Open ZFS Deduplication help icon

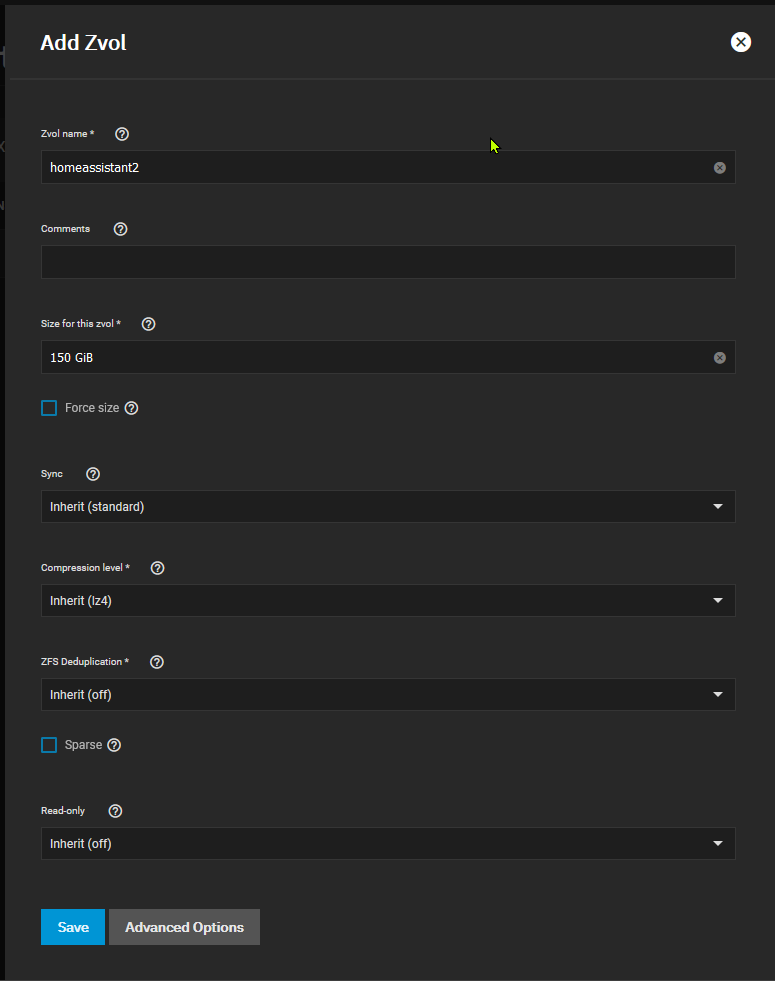(x=157, y=662)
